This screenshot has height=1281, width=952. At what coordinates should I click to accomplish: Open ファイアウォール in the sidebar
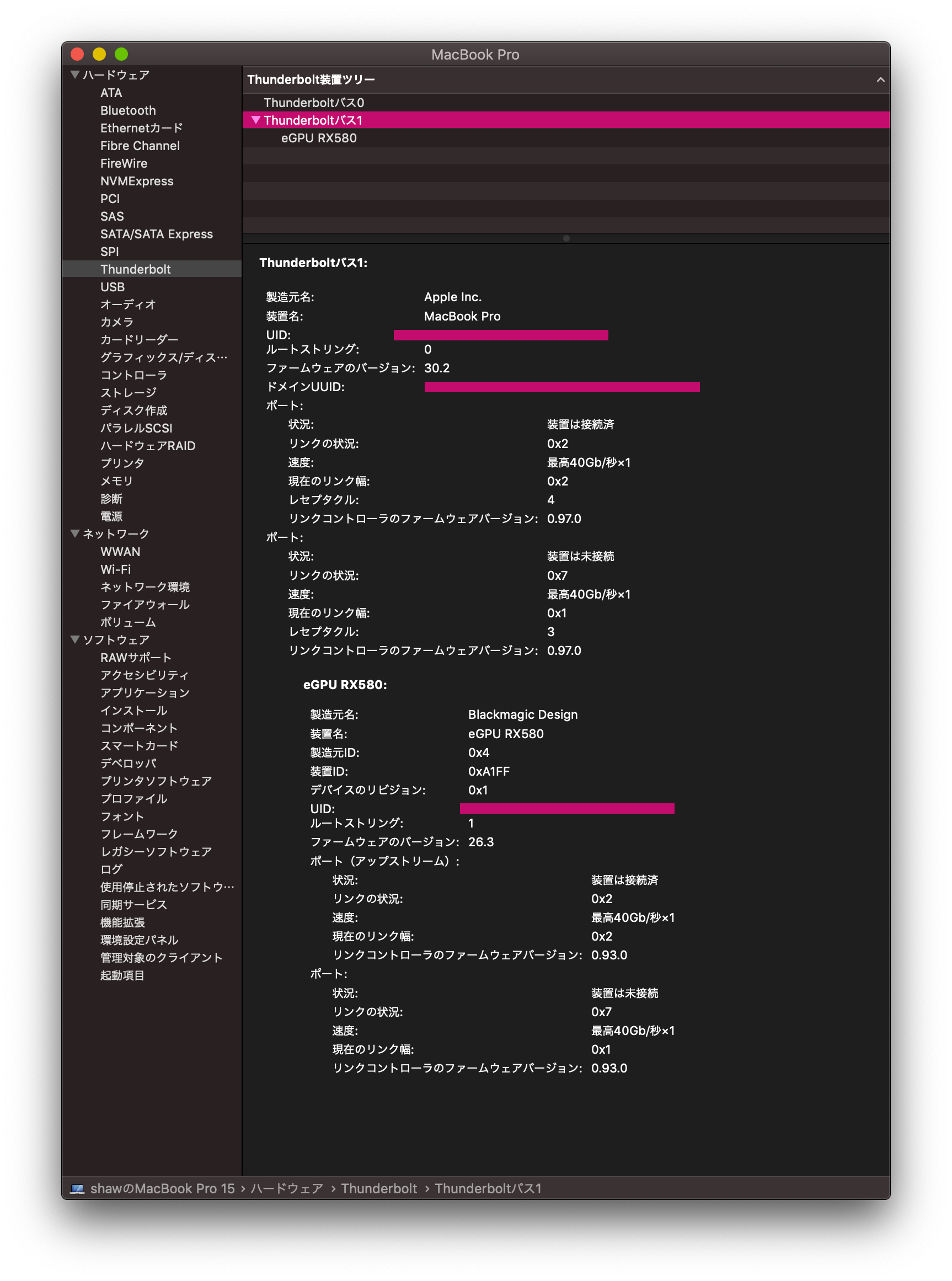(x=145, y=605)
